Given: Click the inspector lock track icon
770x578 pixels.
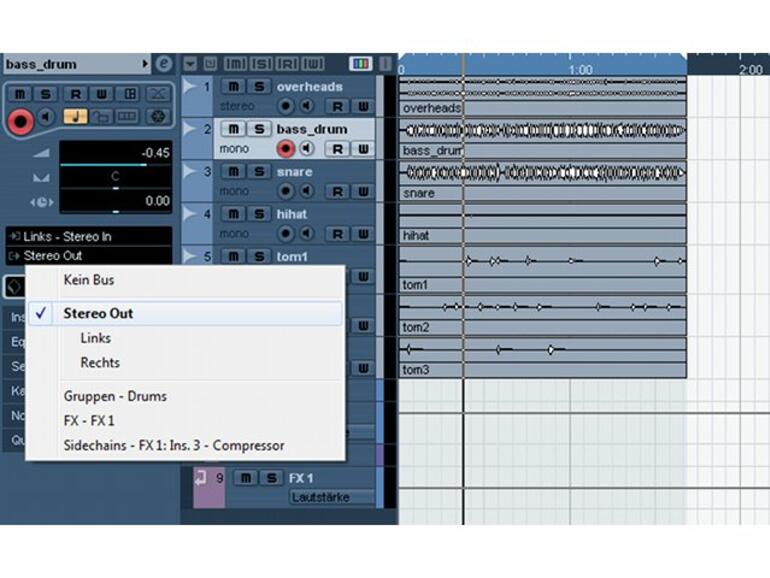Looking at the screenshot, I should coord(101,116).
